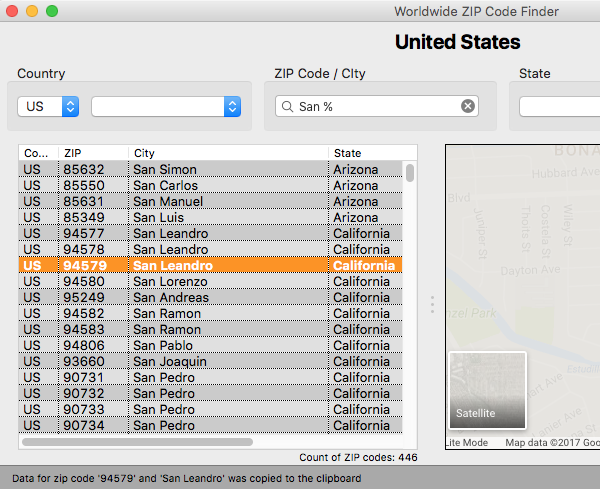Select row with ZIP 85631 San Manuel
The height and width of the screenshot is (489, 600).
coord(210,201)
